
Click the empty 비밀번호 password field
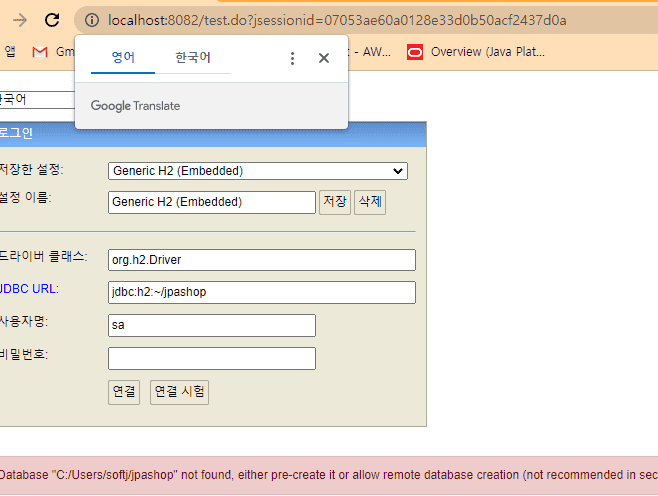(x=212, y=358)
